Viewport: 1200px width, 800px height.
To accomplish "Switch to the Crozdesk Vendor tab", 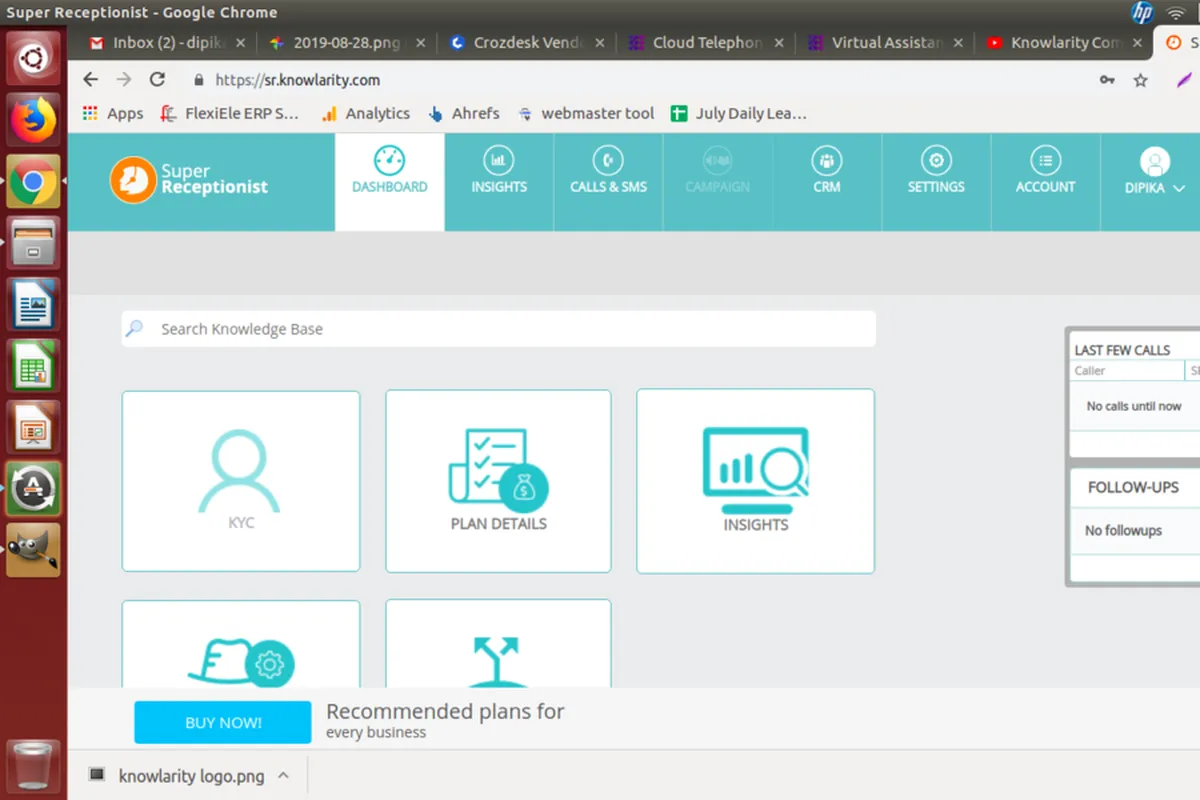I will [x=528, y=43].
